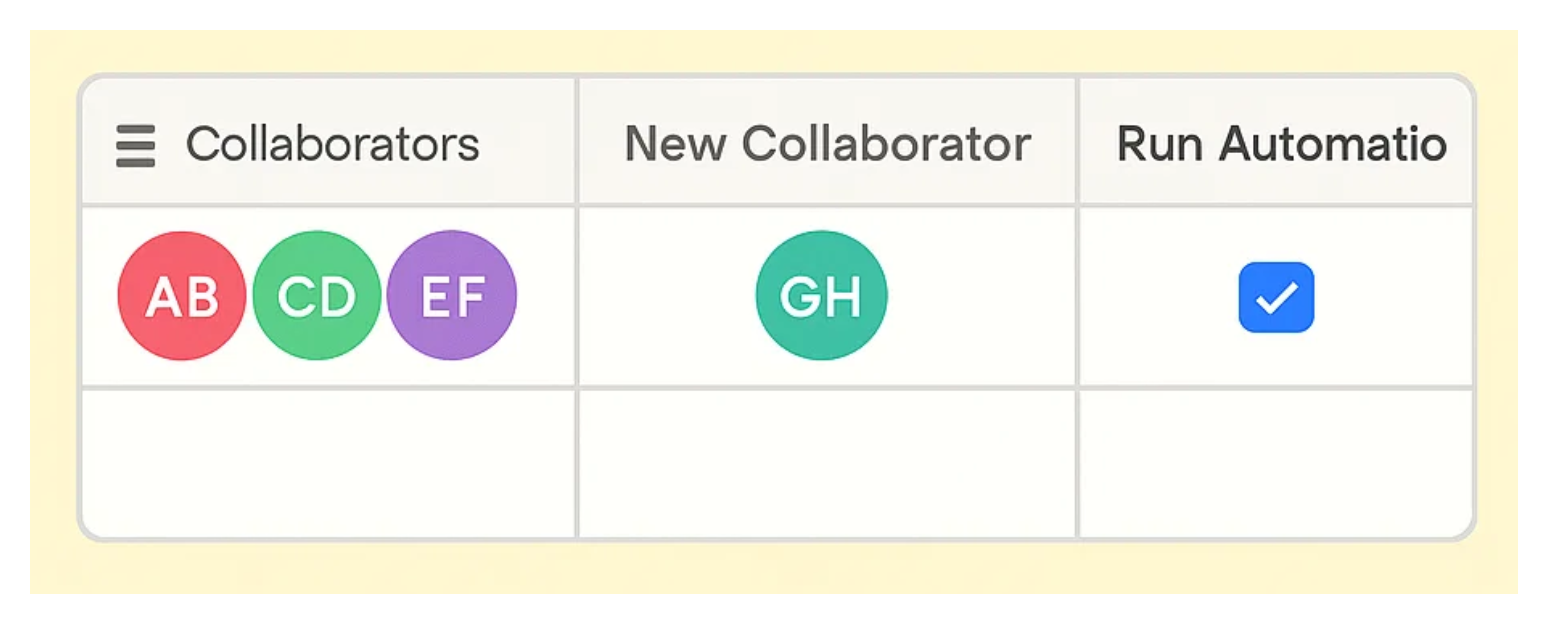Uncheck the Run Automation checkbox
Screen dimensions: 1547x624
pyautogui.click(x=1276, y=297)
